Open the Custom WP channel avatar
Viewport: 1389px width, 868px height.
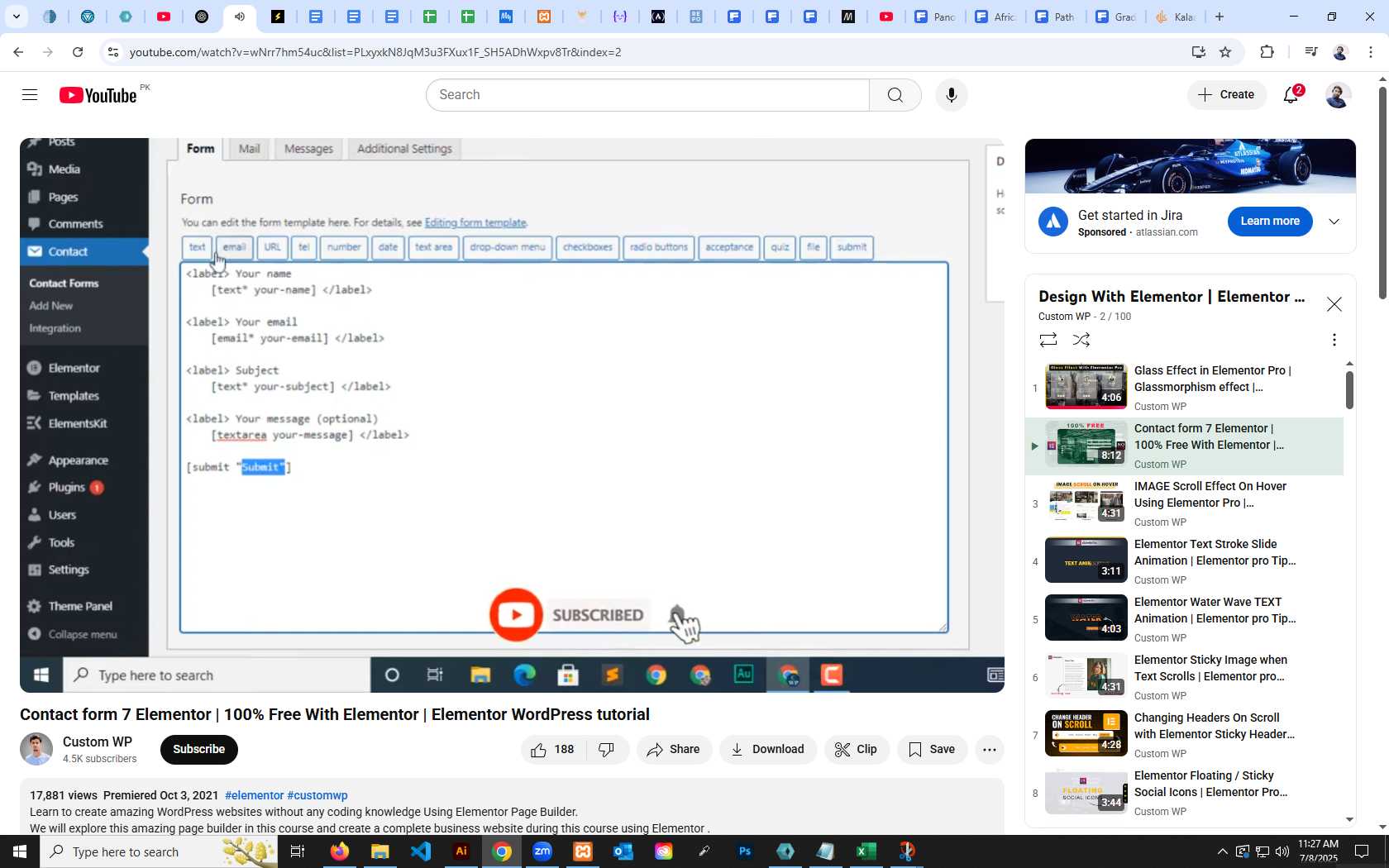click(x=36, y=750)
